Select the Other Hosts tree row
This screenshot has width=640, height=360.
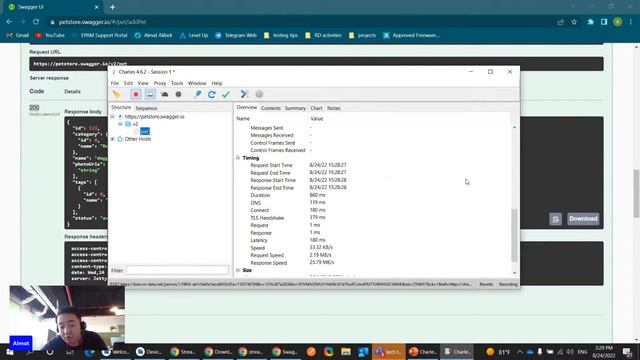click(138, 139)
